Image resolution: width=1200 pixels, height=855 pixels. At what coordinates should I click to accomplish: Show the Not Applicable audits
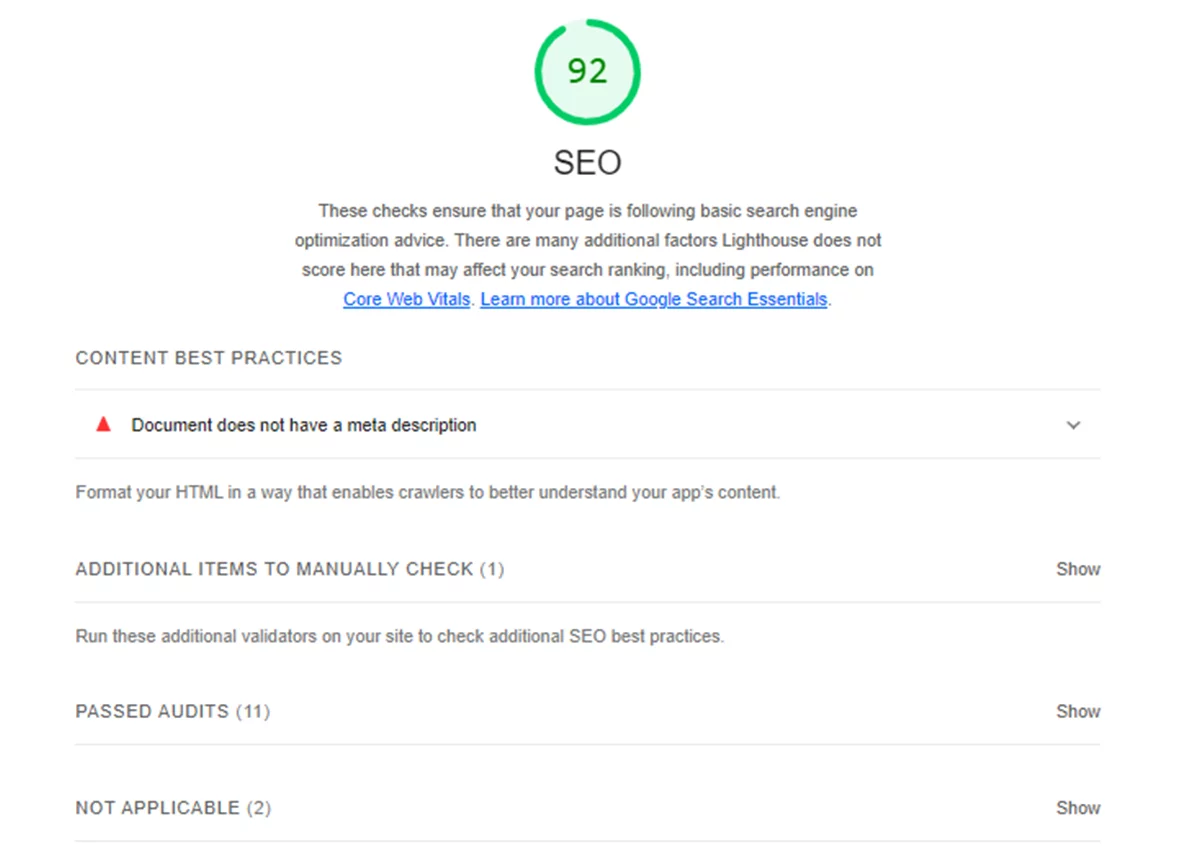pyautogui.click(x=1077, y=807)
